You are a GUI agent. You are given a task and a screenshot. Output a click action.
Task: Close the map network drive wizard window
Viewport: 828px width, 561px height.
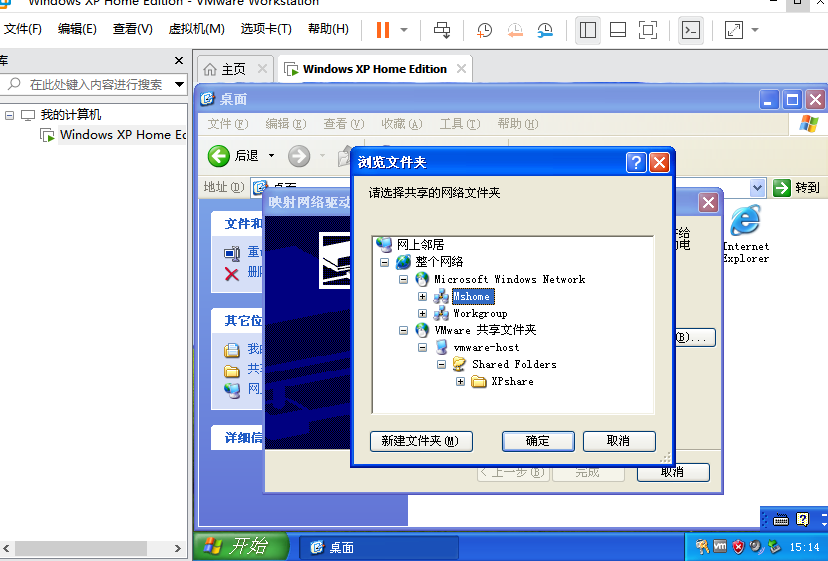pyautogui.click(x=708, y=202)
